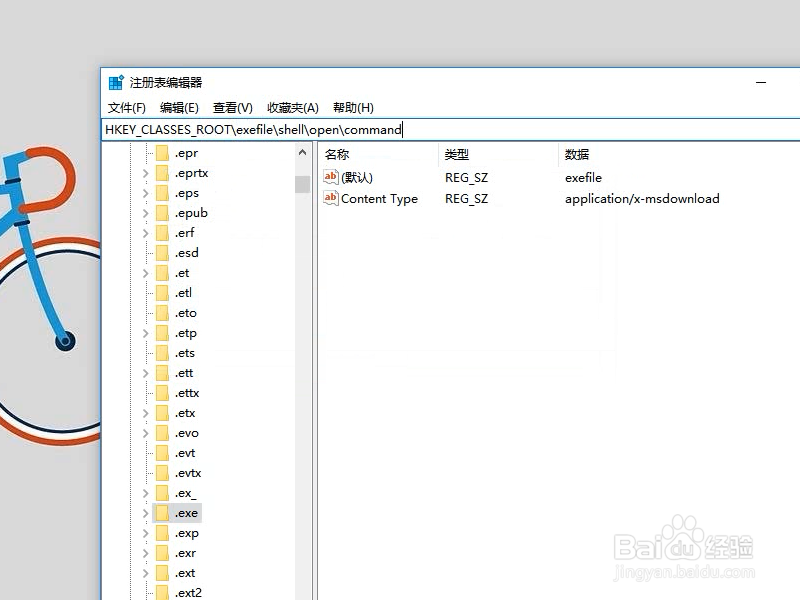Select the (默认) value name
This screenshot has width=800, height=600.
pos(357,178)
